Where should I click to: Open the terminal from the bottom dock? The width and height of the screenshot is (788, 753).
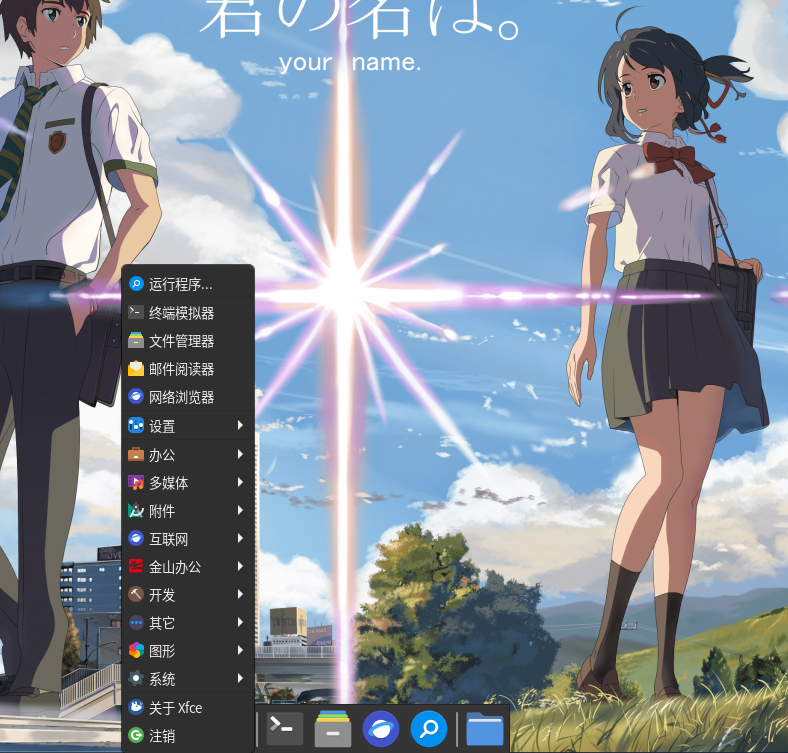pos(284,728)
